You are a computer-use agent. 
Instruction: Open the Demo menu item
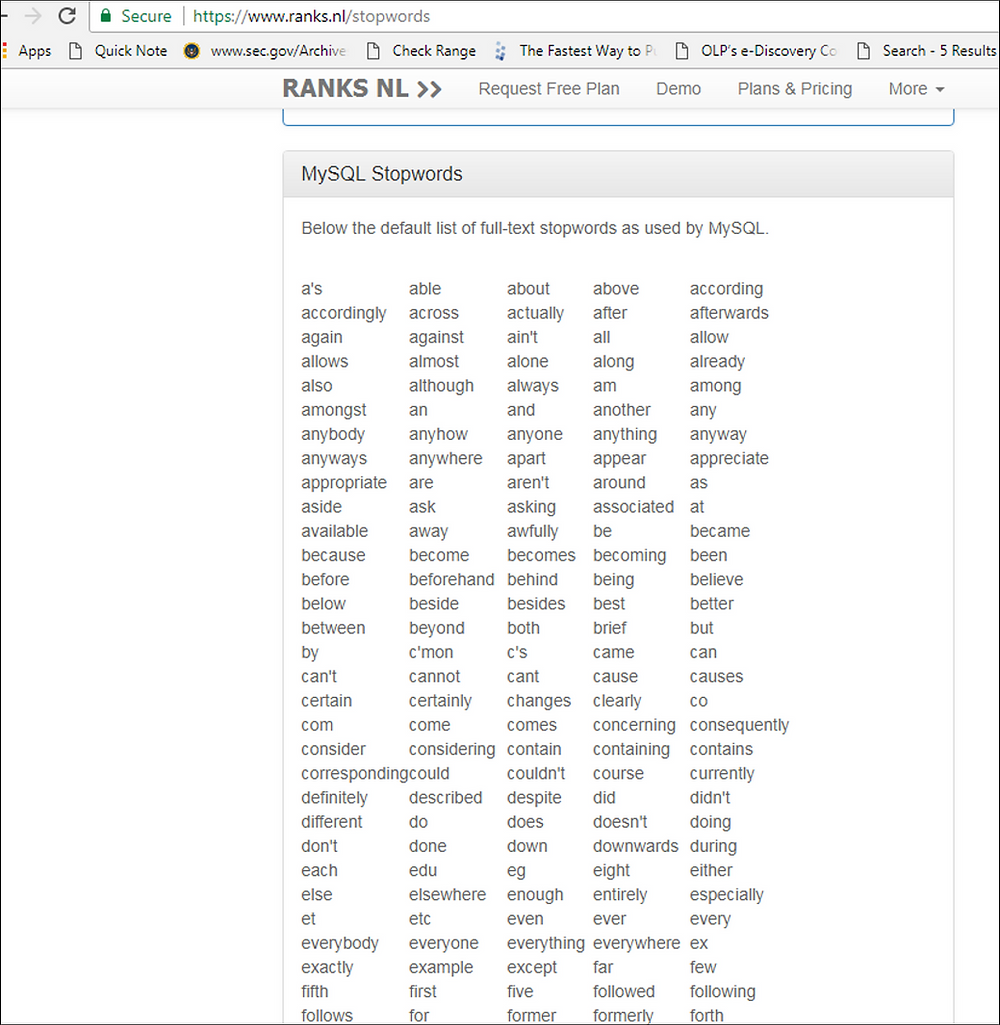pos(678,89)
